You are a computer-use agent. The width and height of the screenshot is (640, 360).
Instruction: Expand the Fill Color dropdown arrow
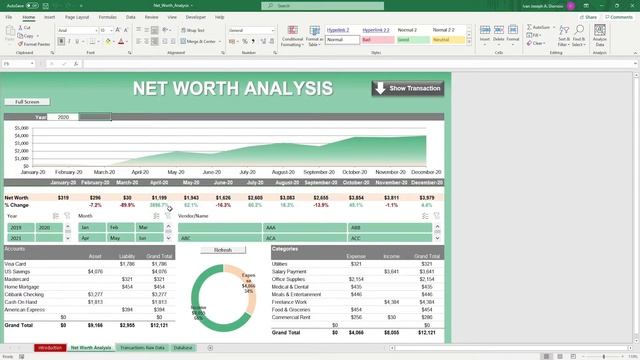[x=113, y=42]
